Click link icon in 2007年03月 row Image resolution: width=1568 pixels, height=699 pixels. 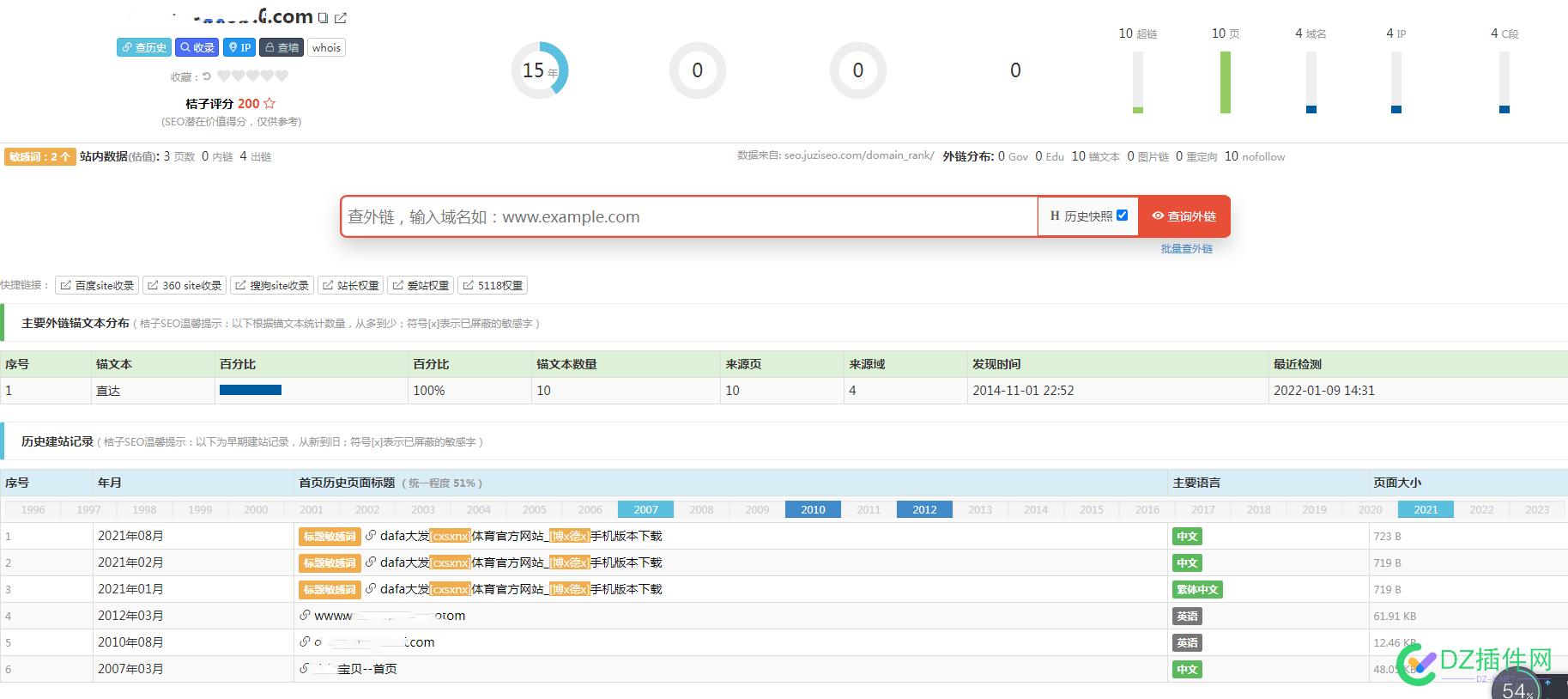pyautogui.click(x=305, y=668)
